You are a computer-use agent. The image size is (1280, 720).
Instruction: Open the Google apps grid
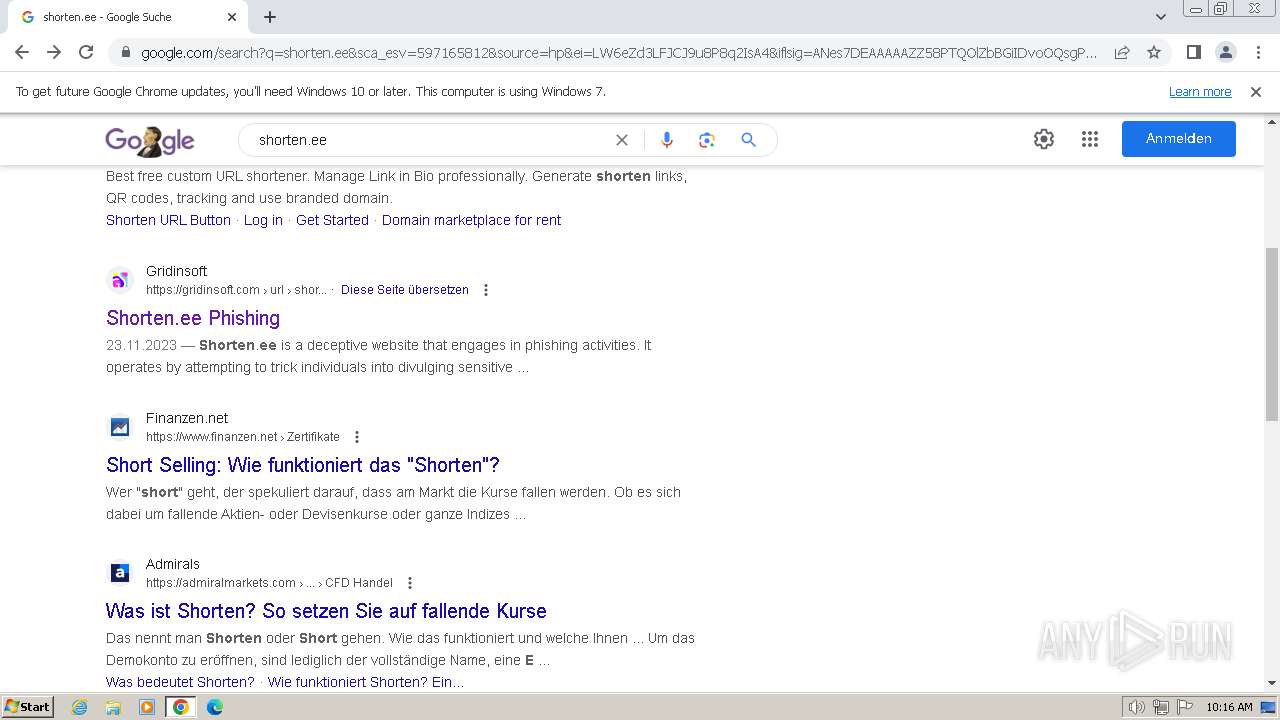[x=1090, y=139]
